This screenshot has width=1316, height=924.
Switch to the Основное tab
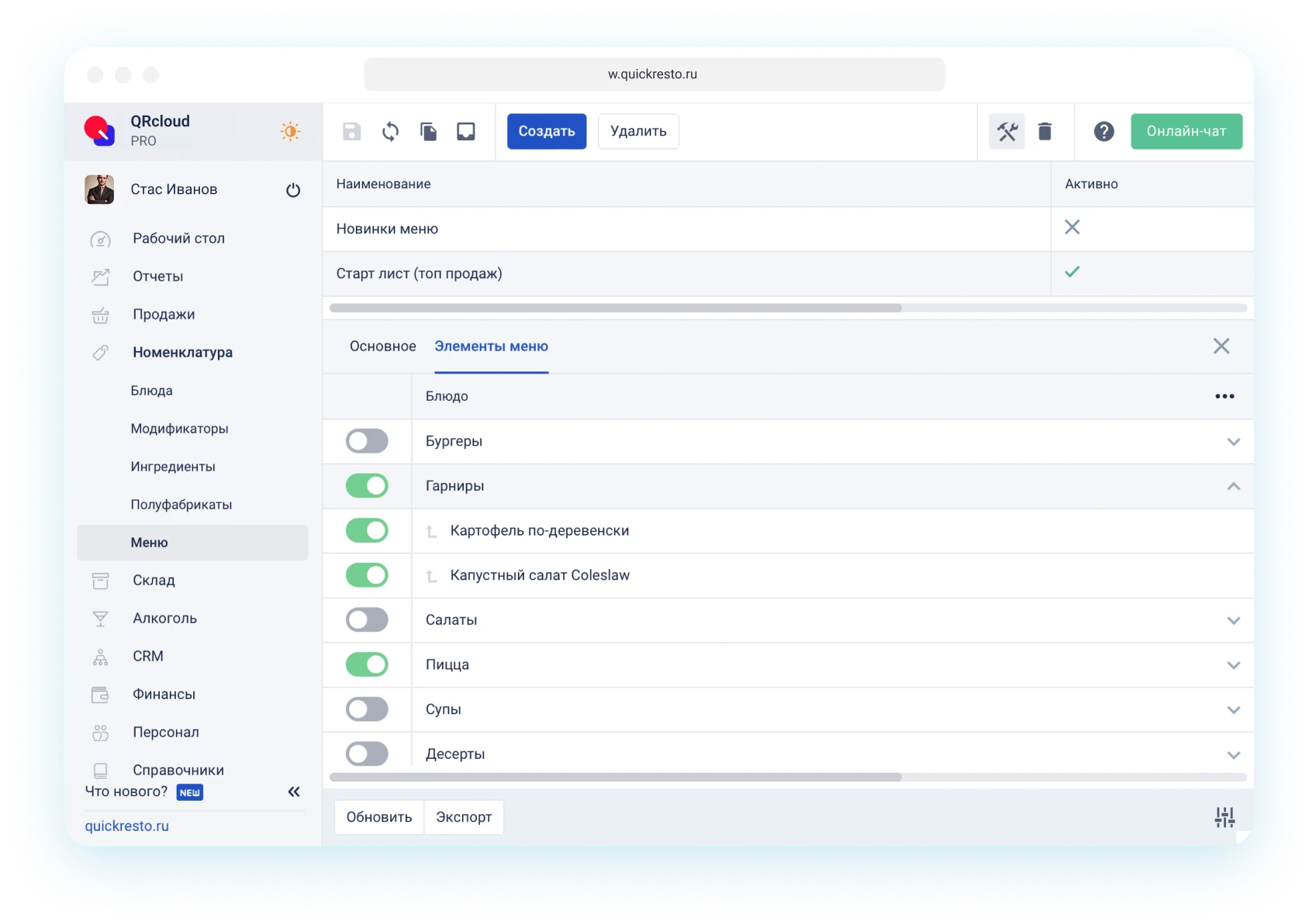point(382,346)
